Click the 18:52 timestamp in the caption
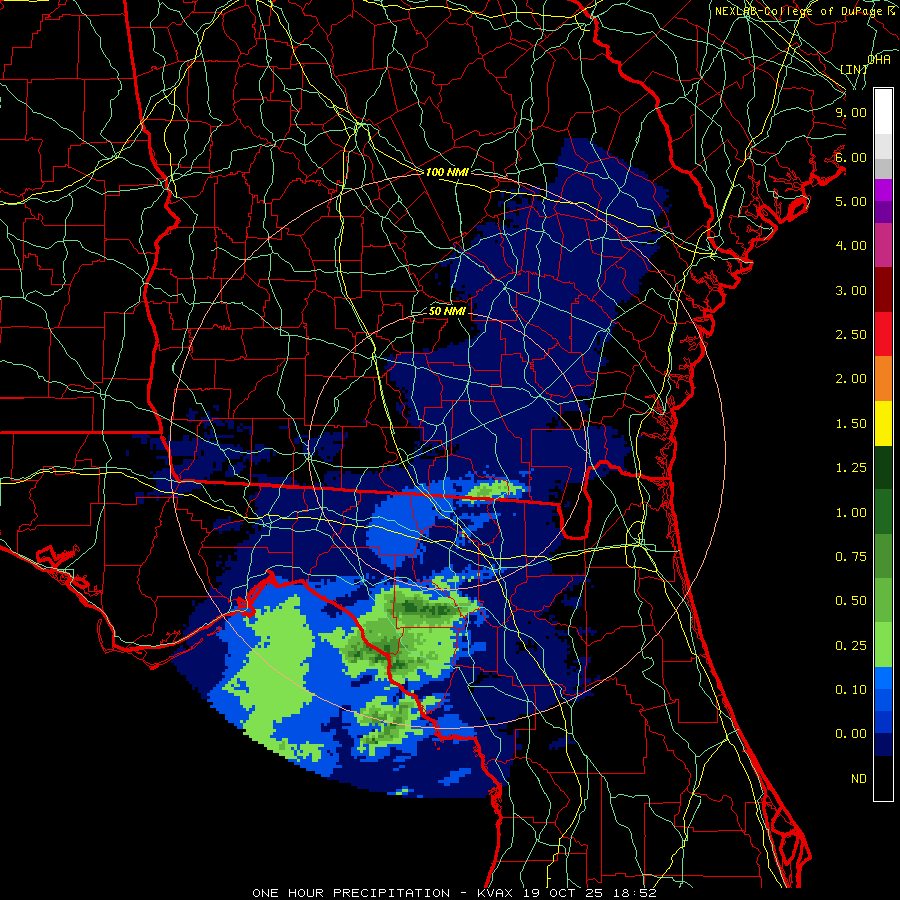The height and width of the screenshot is (900, 900). pyautogui.click(x=636, y=893)
